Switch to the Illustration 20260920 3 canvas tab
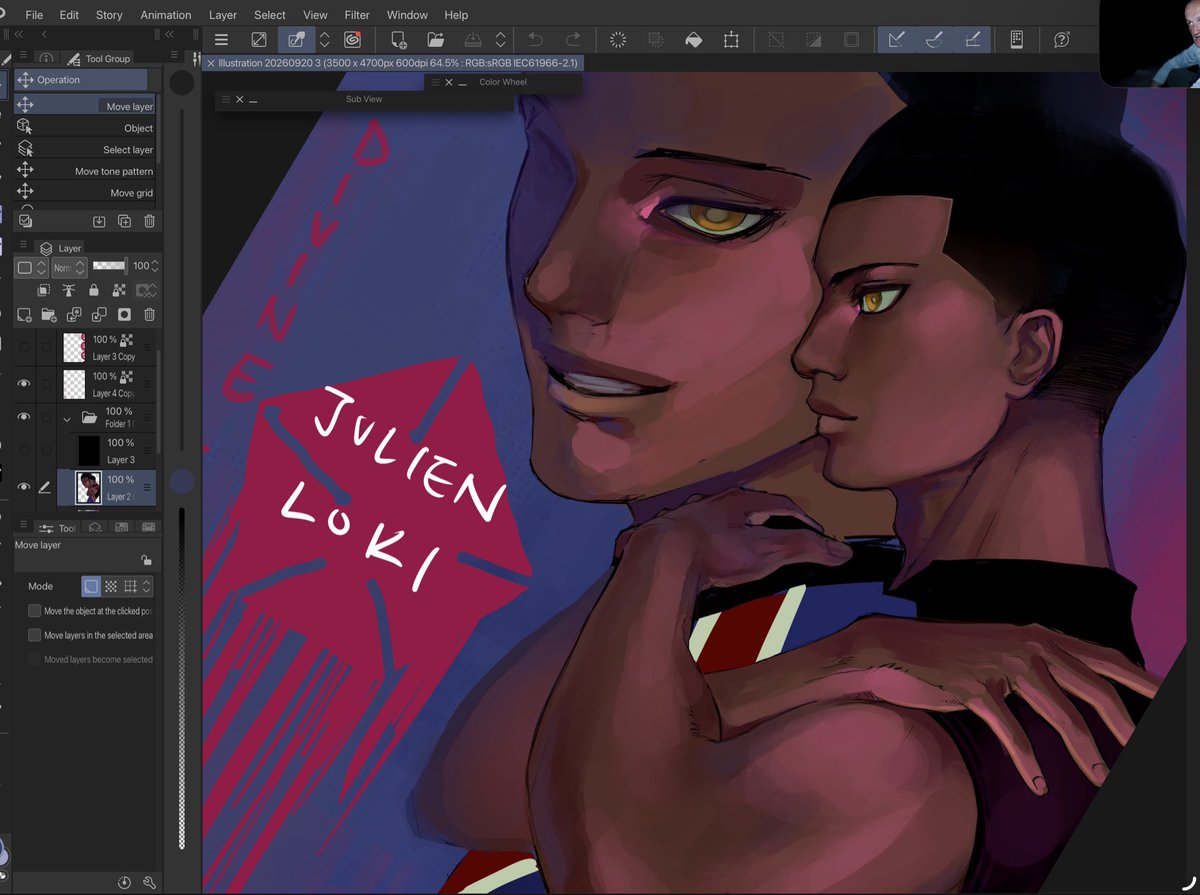Viewport: 1200px width, 895px height. pyautogui.click(x=391, y=63)
